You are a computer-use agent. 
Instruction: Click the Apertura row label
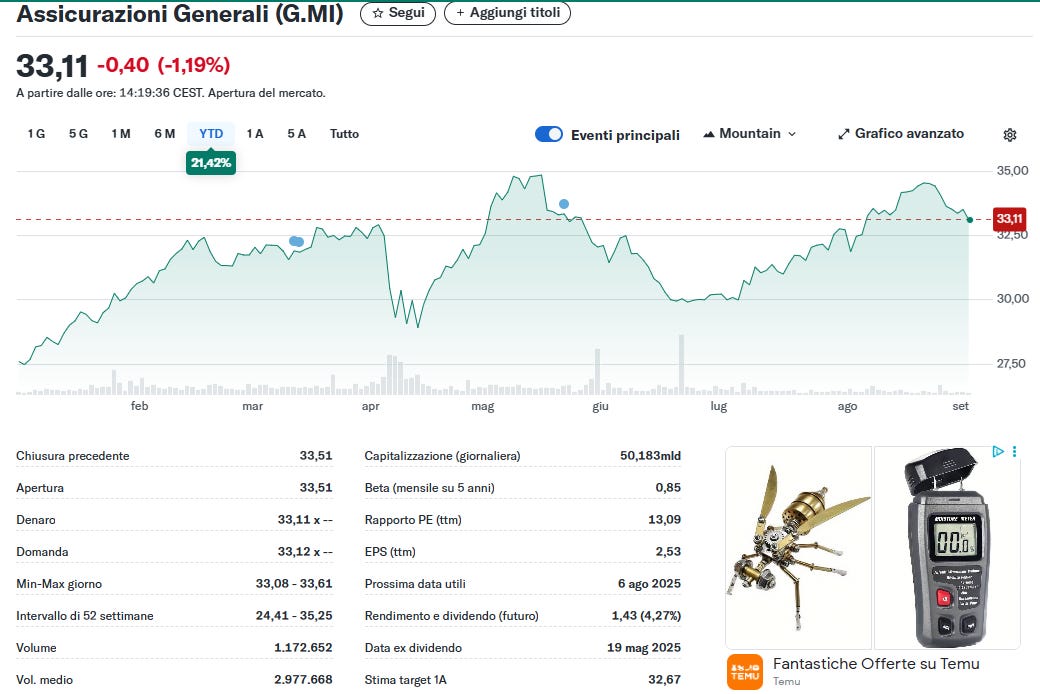pos(40,488)
